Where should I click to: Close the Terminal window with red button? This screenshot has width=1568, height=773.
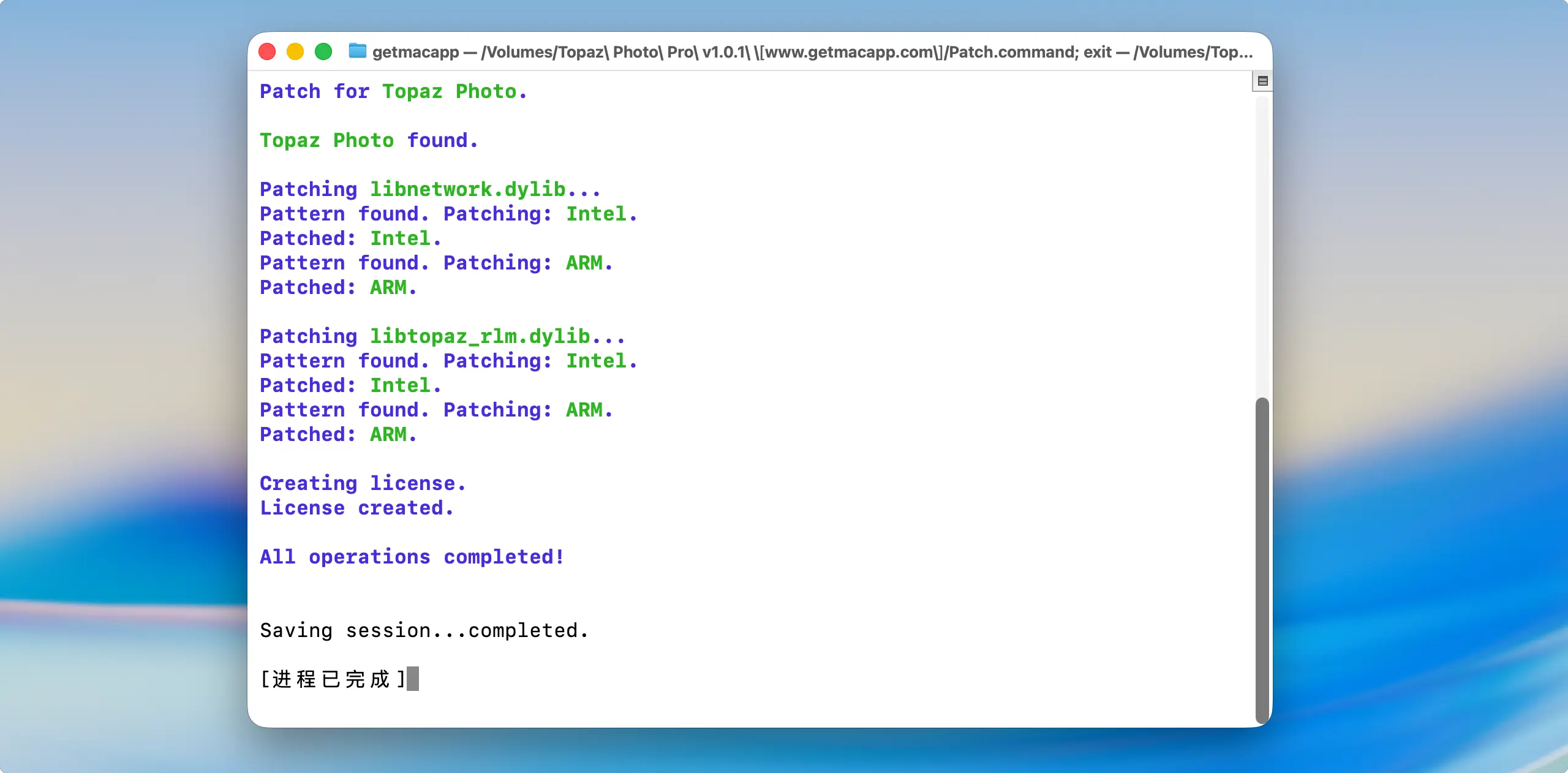[267, 51]
